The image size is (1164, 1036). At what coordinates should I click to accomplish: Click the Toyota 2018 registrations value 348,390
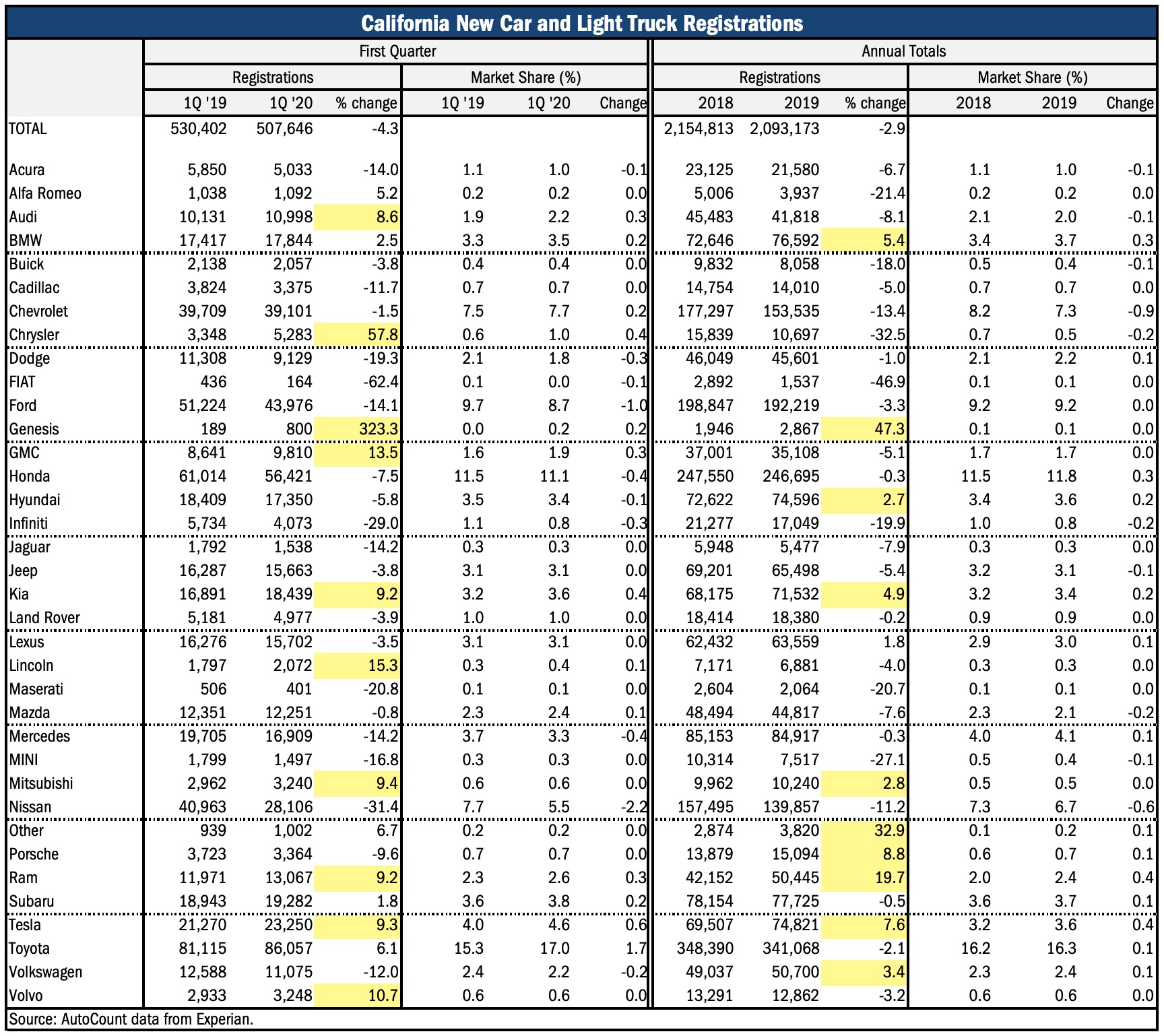(x=705, y=948)
